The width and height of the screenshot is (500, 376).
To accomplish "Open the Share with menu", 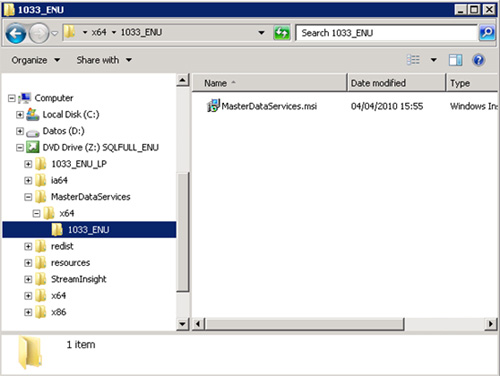I will (x=104, y=60).
